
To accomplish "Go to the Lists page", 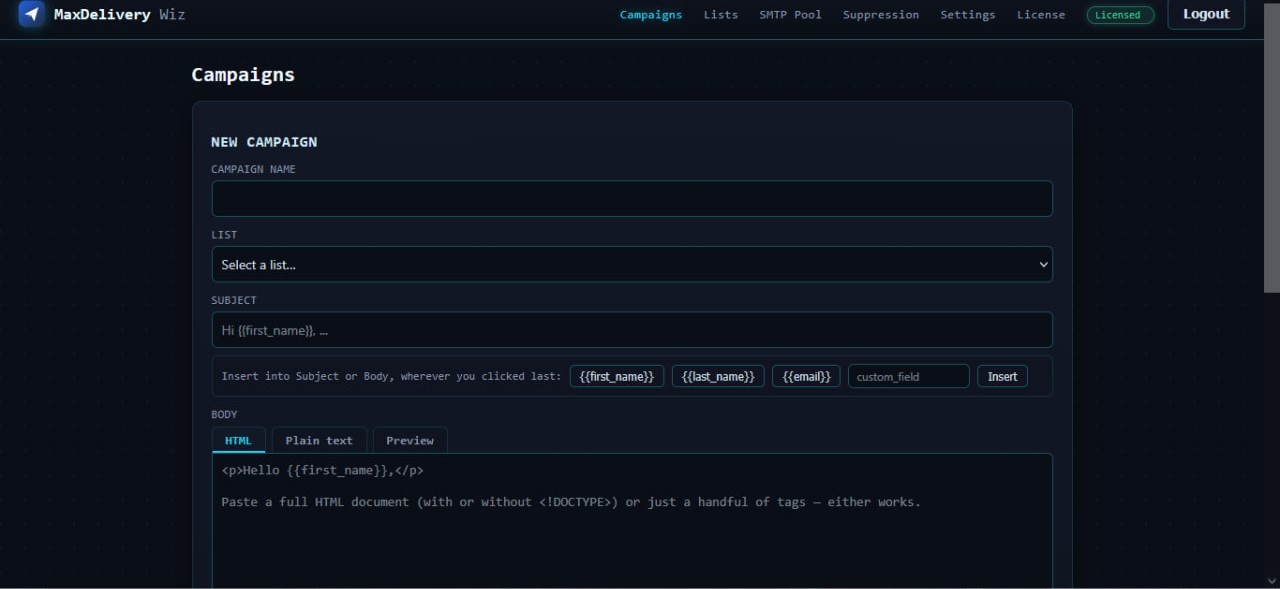I will [721, 15].
